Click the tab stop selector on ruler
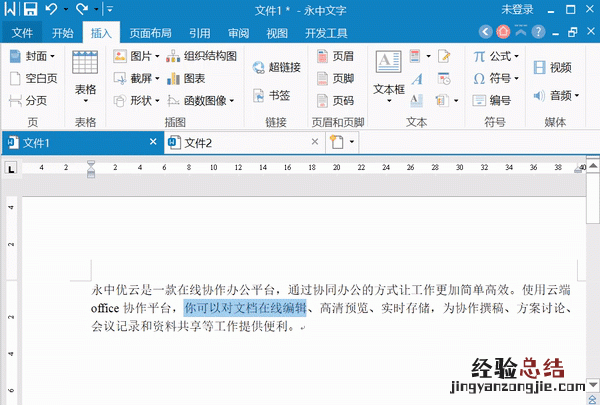 pyautogui.click(x=10, y=167)
